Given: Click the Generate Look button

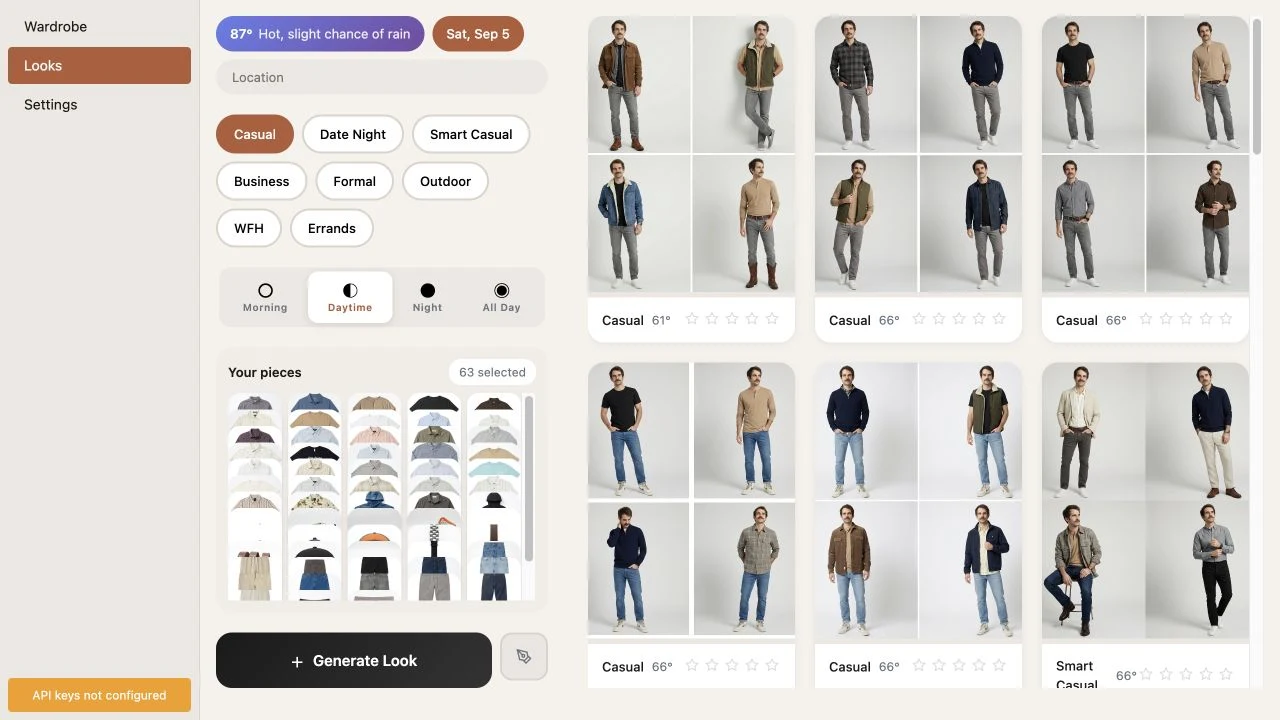Looking at the screenshot, I should [x=354, y=660].
